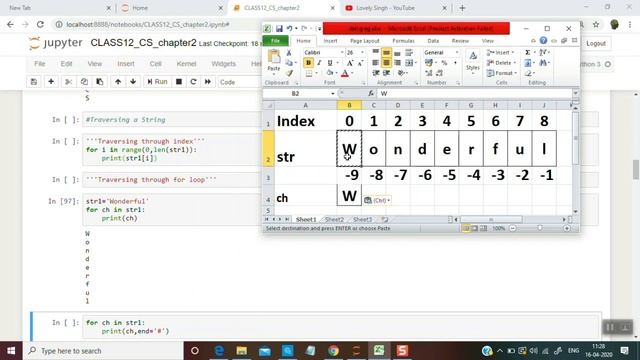
Task: Open the Cells group Format dropdown
Action: [502, 73]
